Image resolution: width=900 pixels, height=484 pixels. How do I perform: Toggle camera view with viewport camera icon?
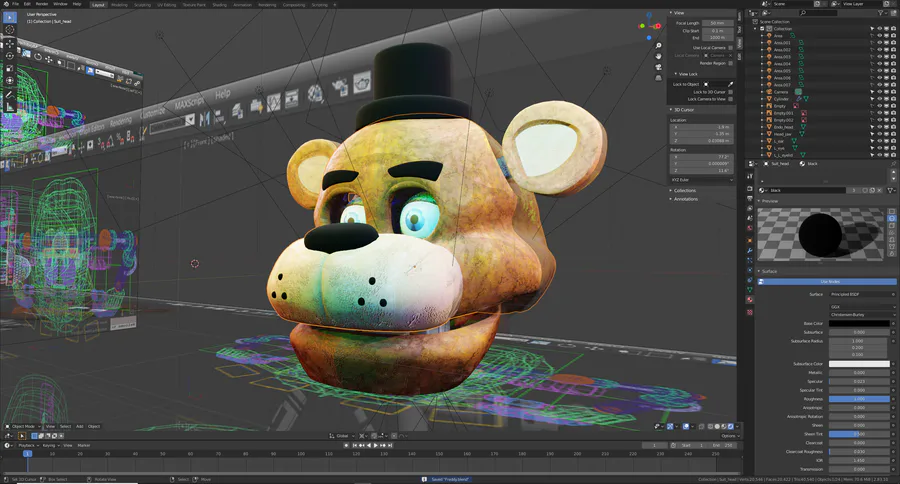pos(658,67)
